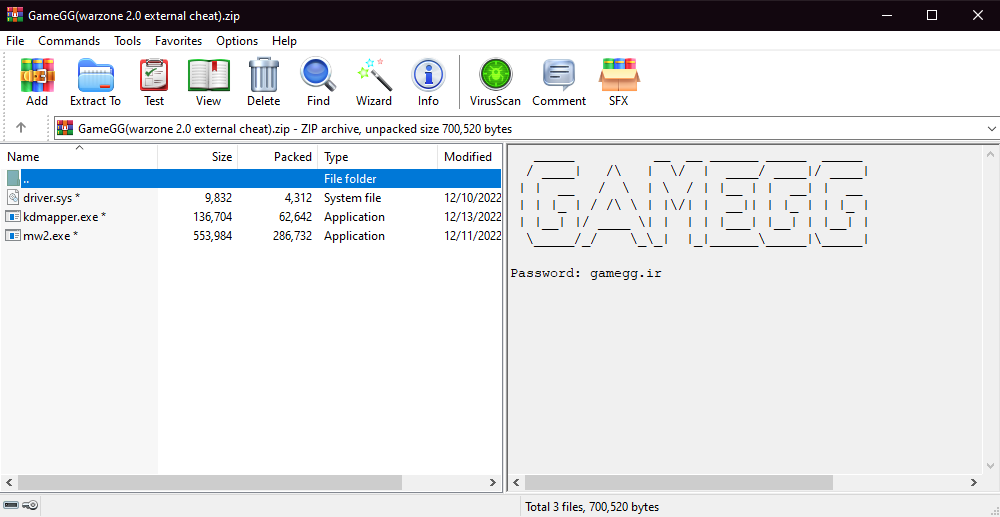Open the Find magnifier tool
This screenshot has height=517, width=1000.
point(318,82)
